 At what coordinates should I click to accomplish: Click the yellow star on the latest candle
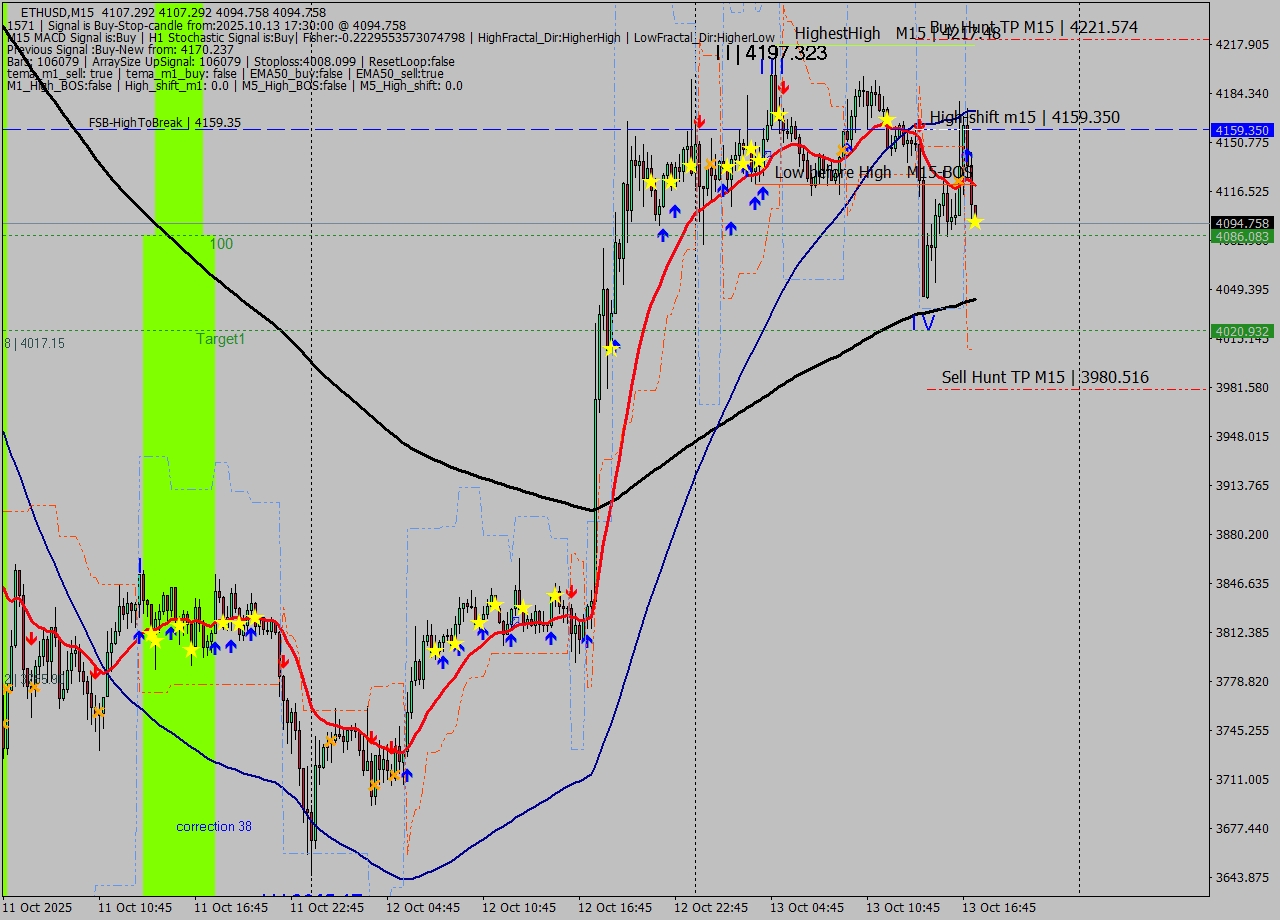974,221
